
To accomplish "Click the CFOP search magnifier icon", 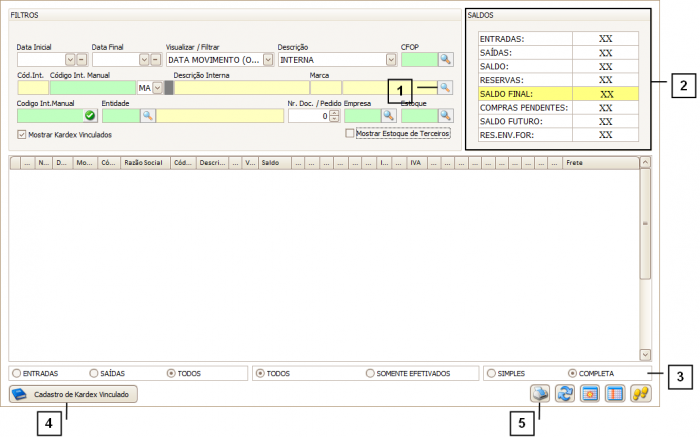I will tap(446, 60).
